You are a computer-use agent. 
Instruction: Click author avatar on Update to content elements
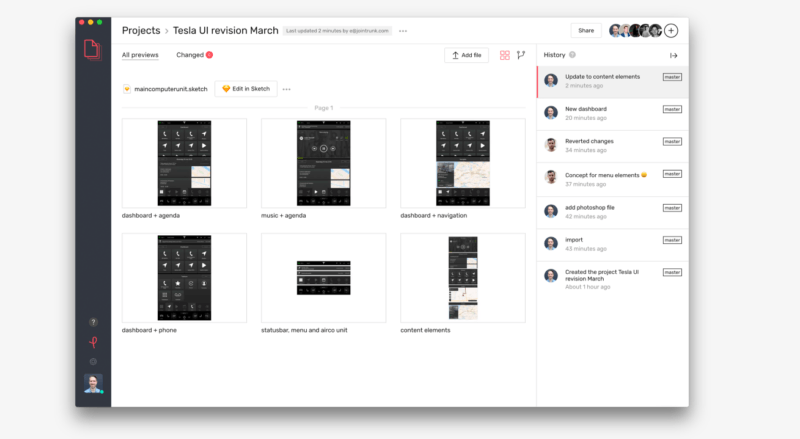551,80
